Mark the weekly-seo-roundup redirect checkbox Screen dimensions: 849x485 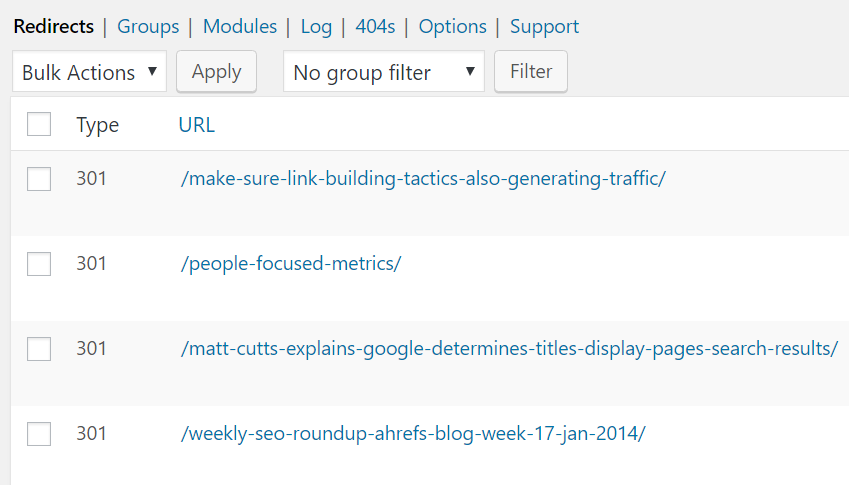coord(39,434)
